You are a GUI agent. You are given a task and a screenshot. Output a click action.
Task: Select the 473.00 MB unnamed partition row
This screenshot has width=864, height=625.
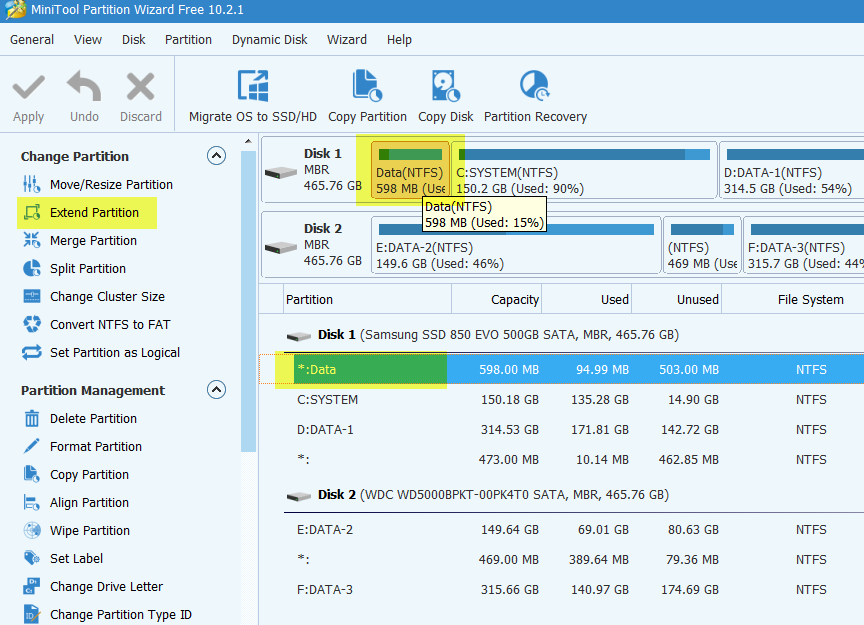561,460
